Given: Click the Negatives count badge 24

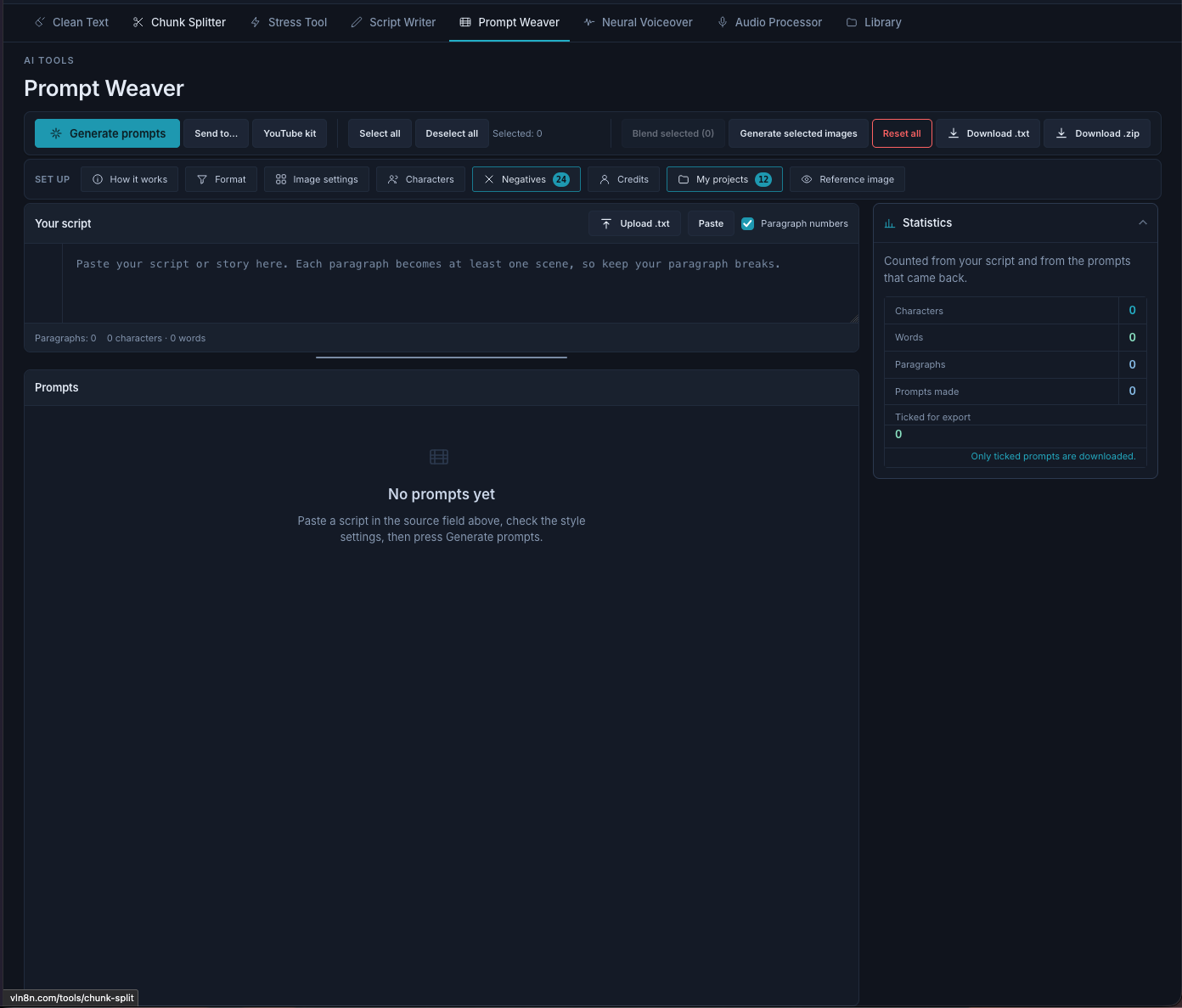Looking at the screenshot, I should (x=561, y=179).
